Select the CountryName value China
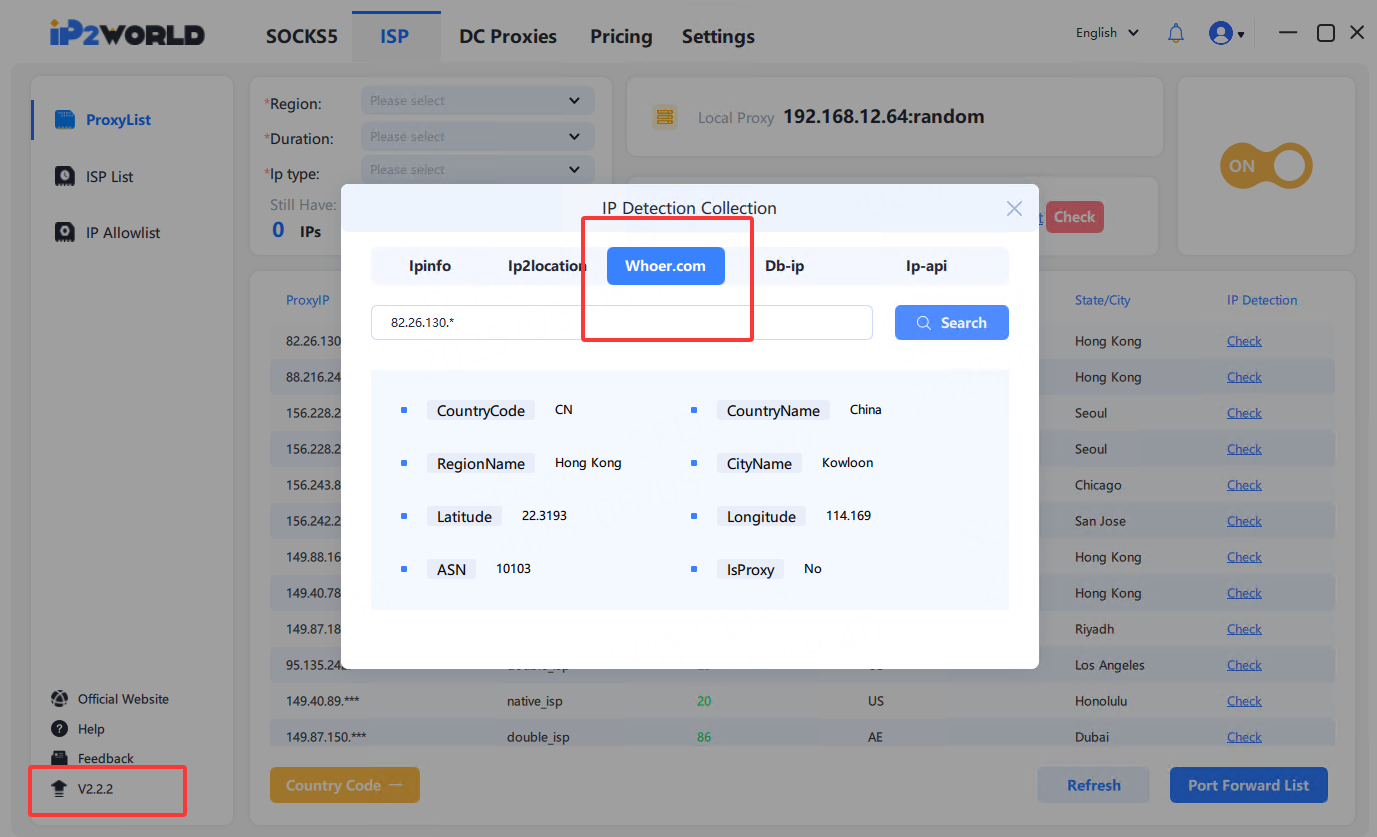This screenshot has width=1377, height=837. click(x=866, y=410)
